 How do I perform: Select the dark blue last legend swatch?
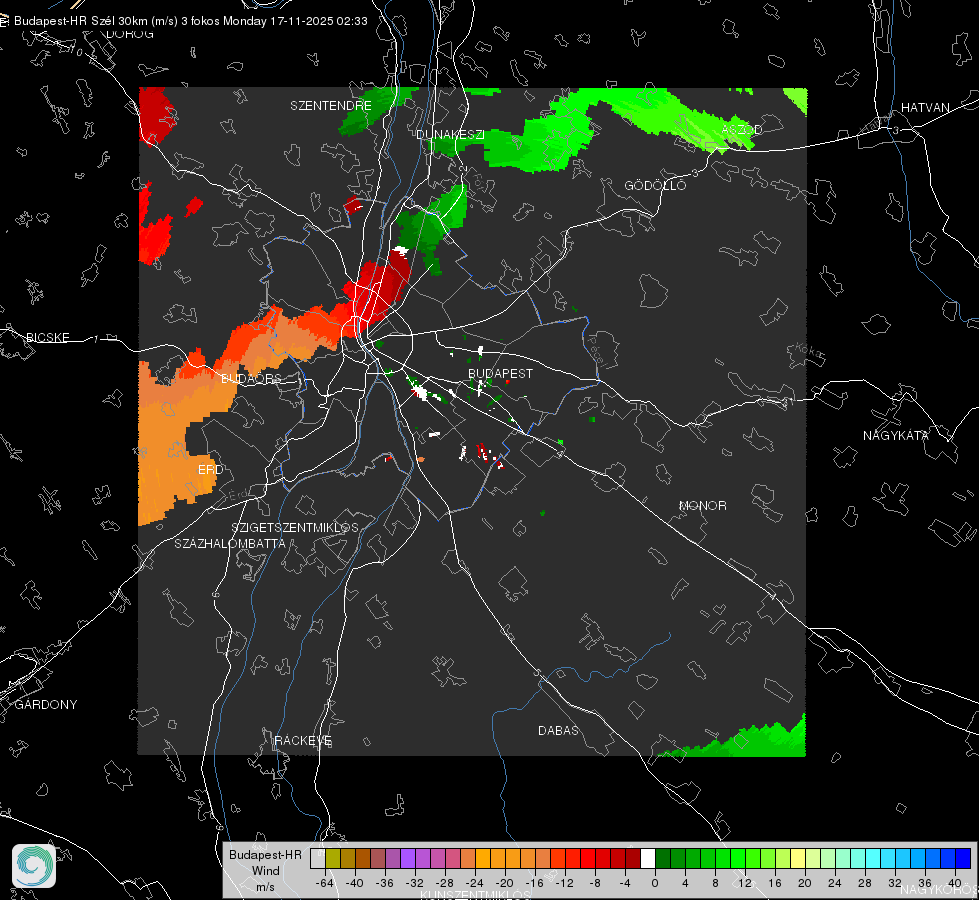(x=963, y=859)
